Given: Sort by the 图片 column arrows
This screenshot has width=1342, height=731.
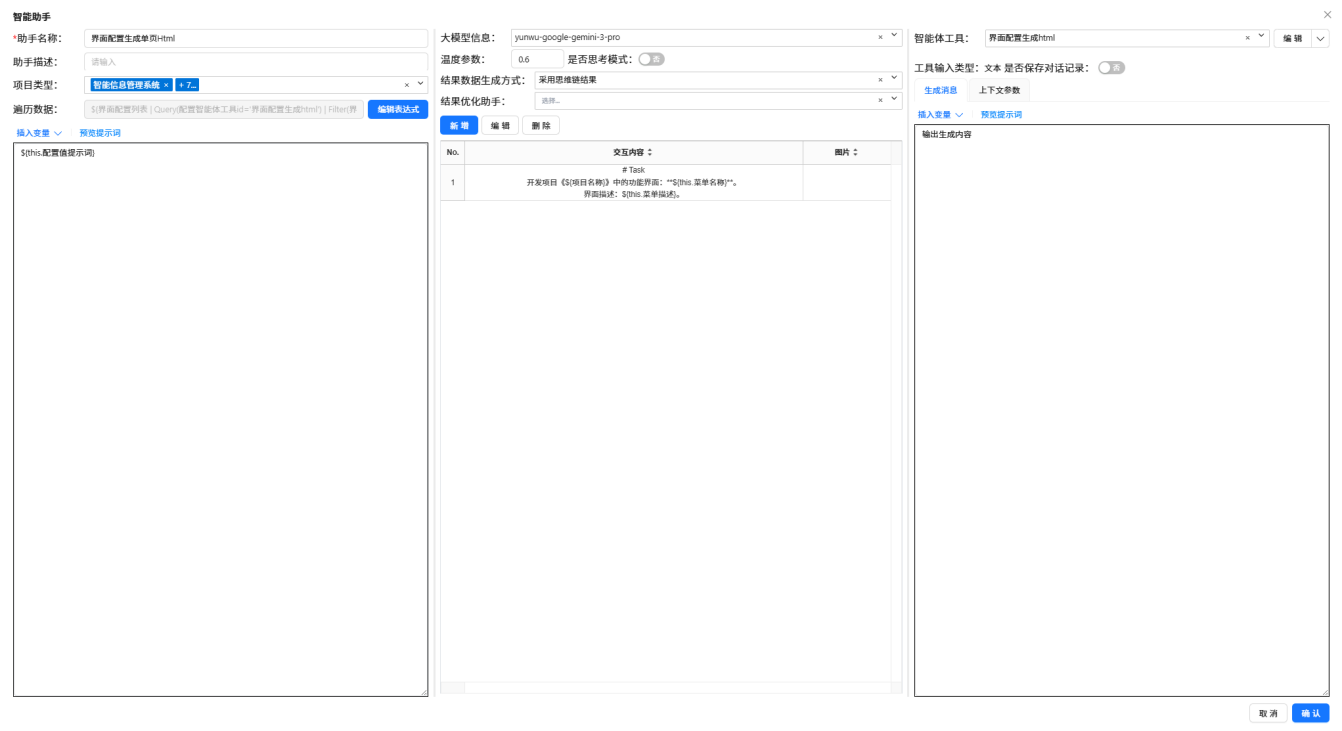Looking at the screenshot, I should (x=855, y=152).
